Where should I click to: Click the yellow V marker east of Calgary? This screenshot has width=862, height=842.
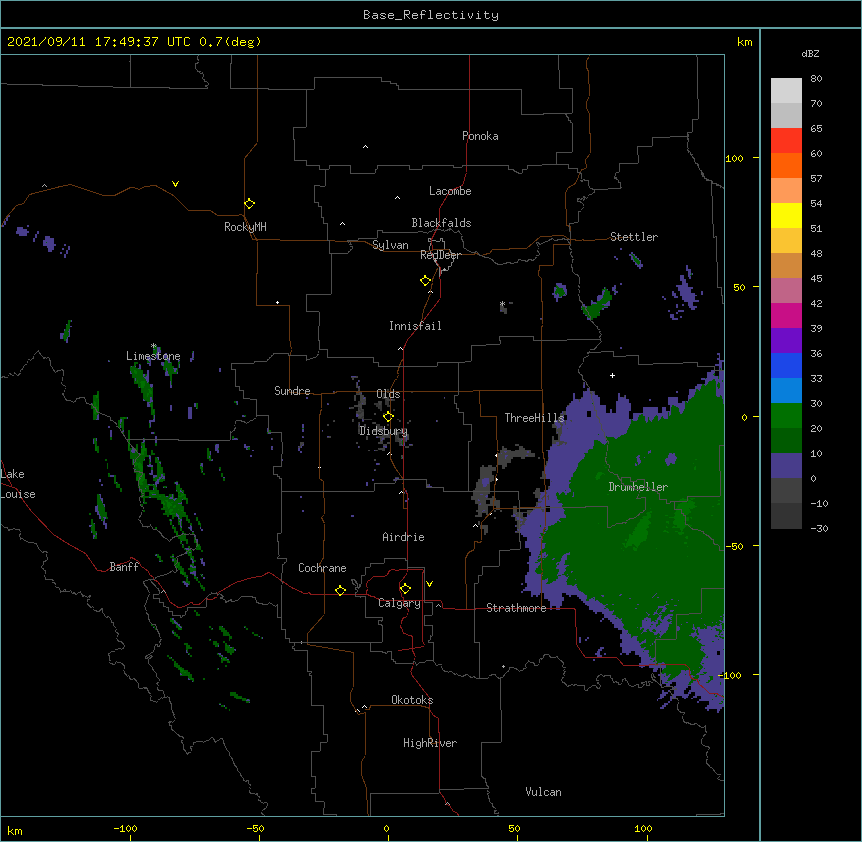click(x=429, y=584)
